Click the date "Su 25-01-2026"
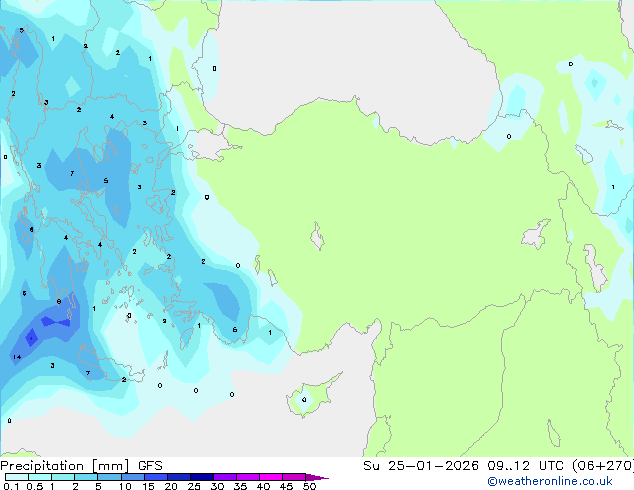The image size is (634, 490). click(421, 466)
